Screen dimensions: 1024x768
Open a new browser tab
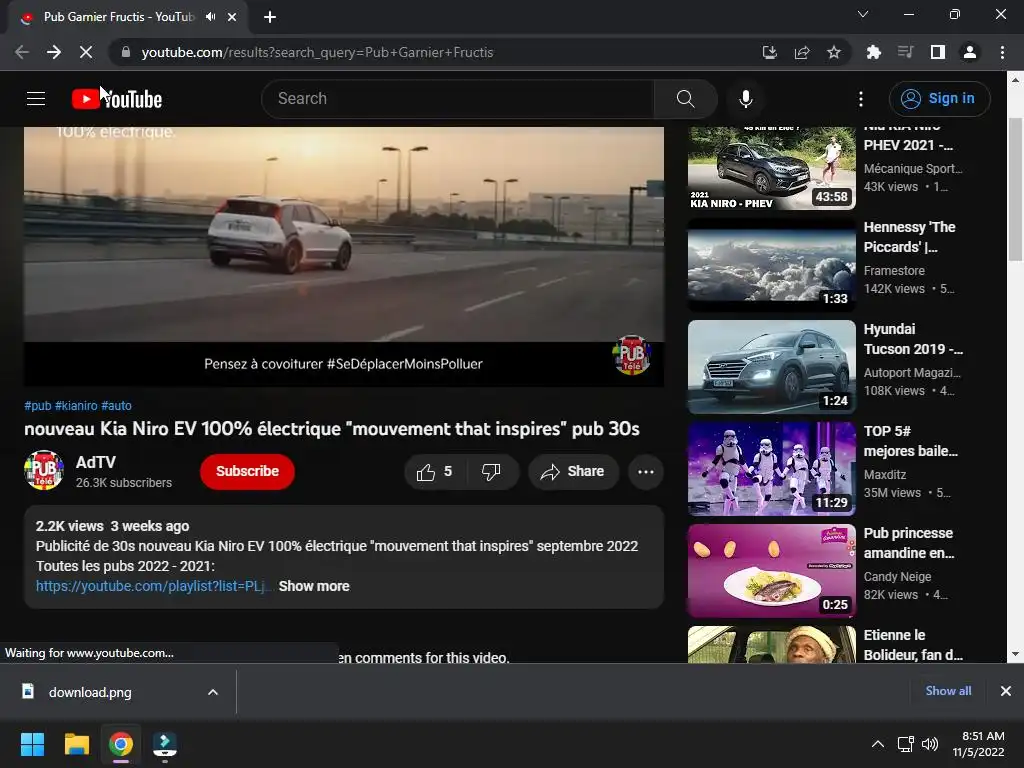pyautogui.click(x=270, y=17)
